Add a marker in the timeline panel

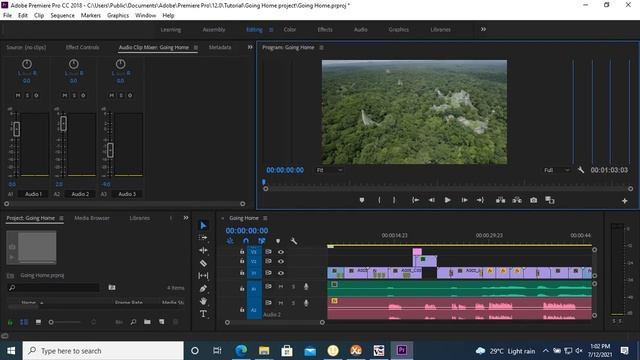coord(278,241)
